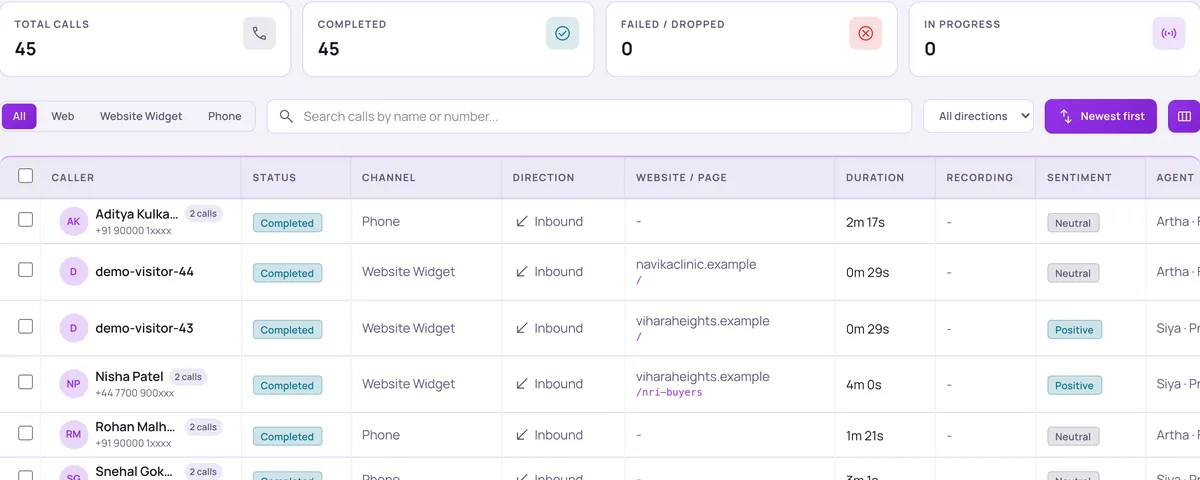Select the Web filter tab
The image size is (1200, 480).
coord(63,116)
